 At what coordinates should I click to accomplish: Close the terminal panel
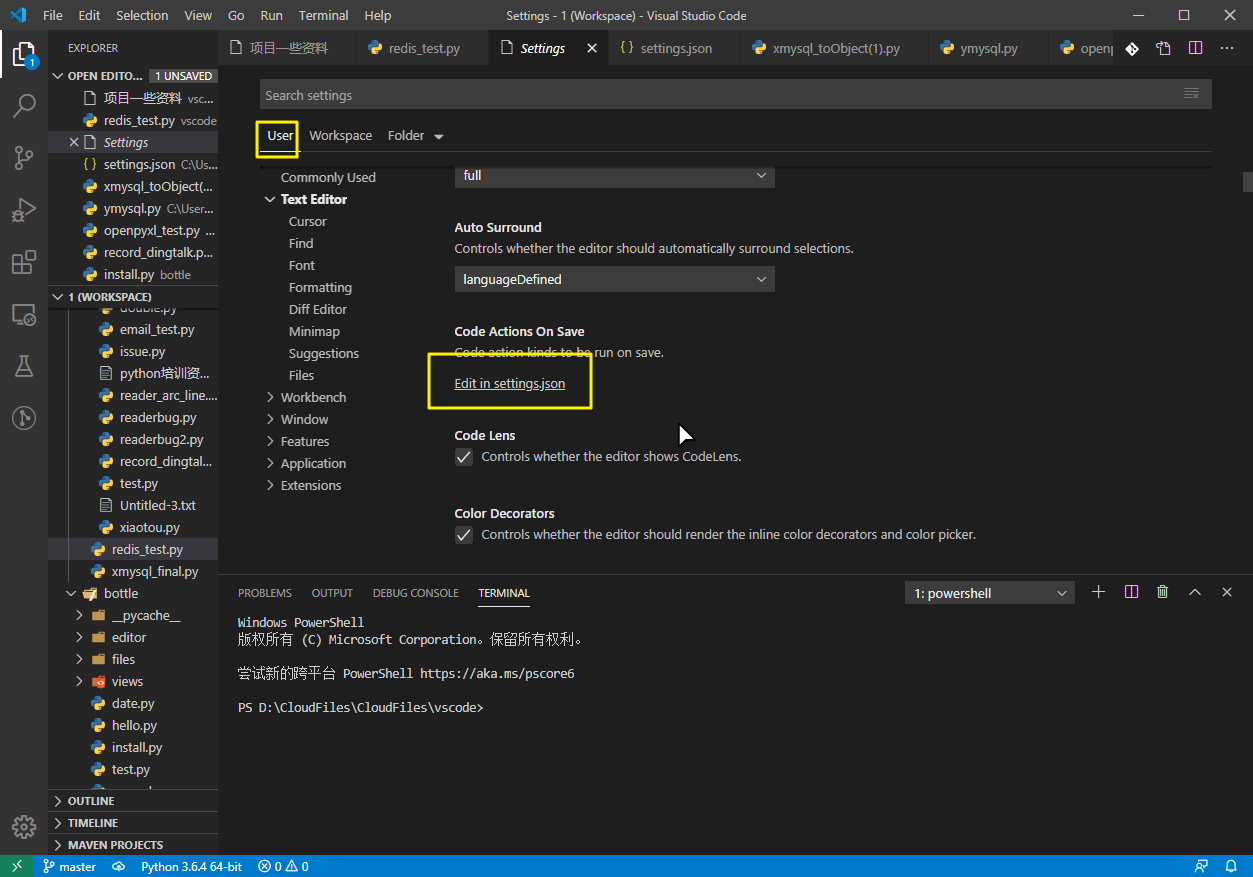coord(1226,592)
